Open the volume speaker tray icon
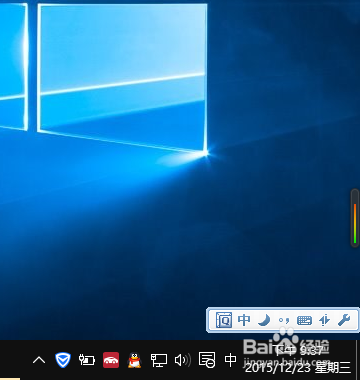 pyautogui.click(x=183, y=360)
